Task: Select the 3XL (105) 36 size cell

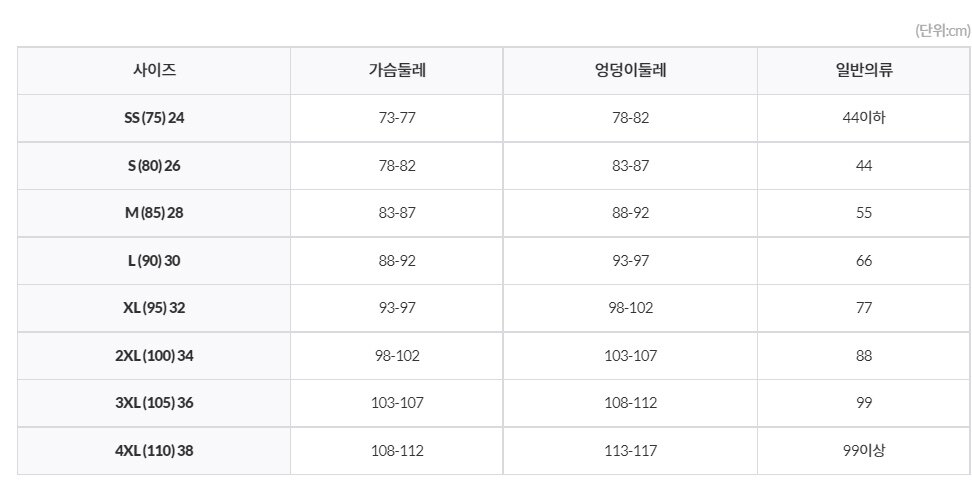Action: pyautogui.click(x=154, y=403)
